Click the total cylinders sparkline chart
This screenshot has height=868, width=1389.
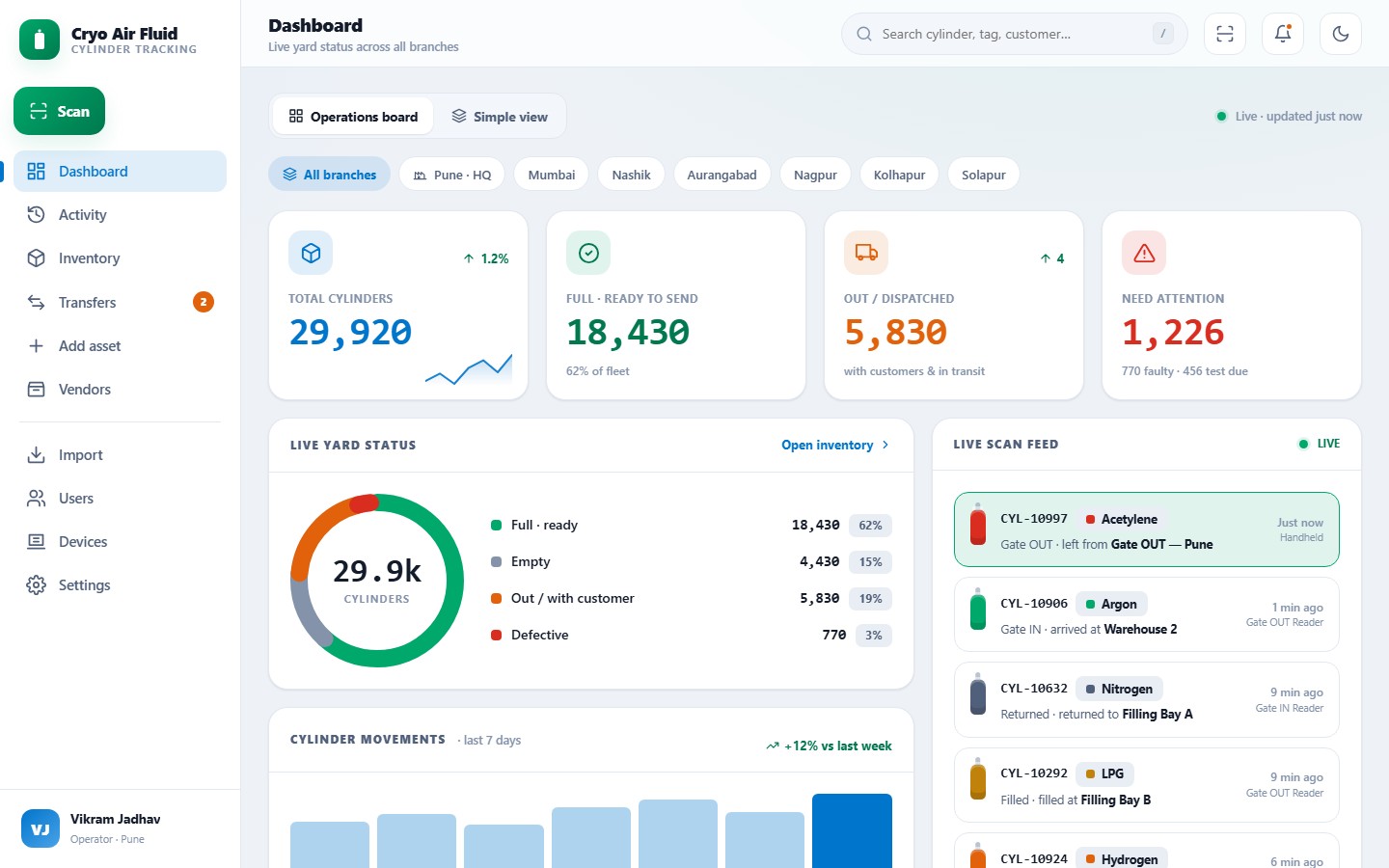point(469,369)
